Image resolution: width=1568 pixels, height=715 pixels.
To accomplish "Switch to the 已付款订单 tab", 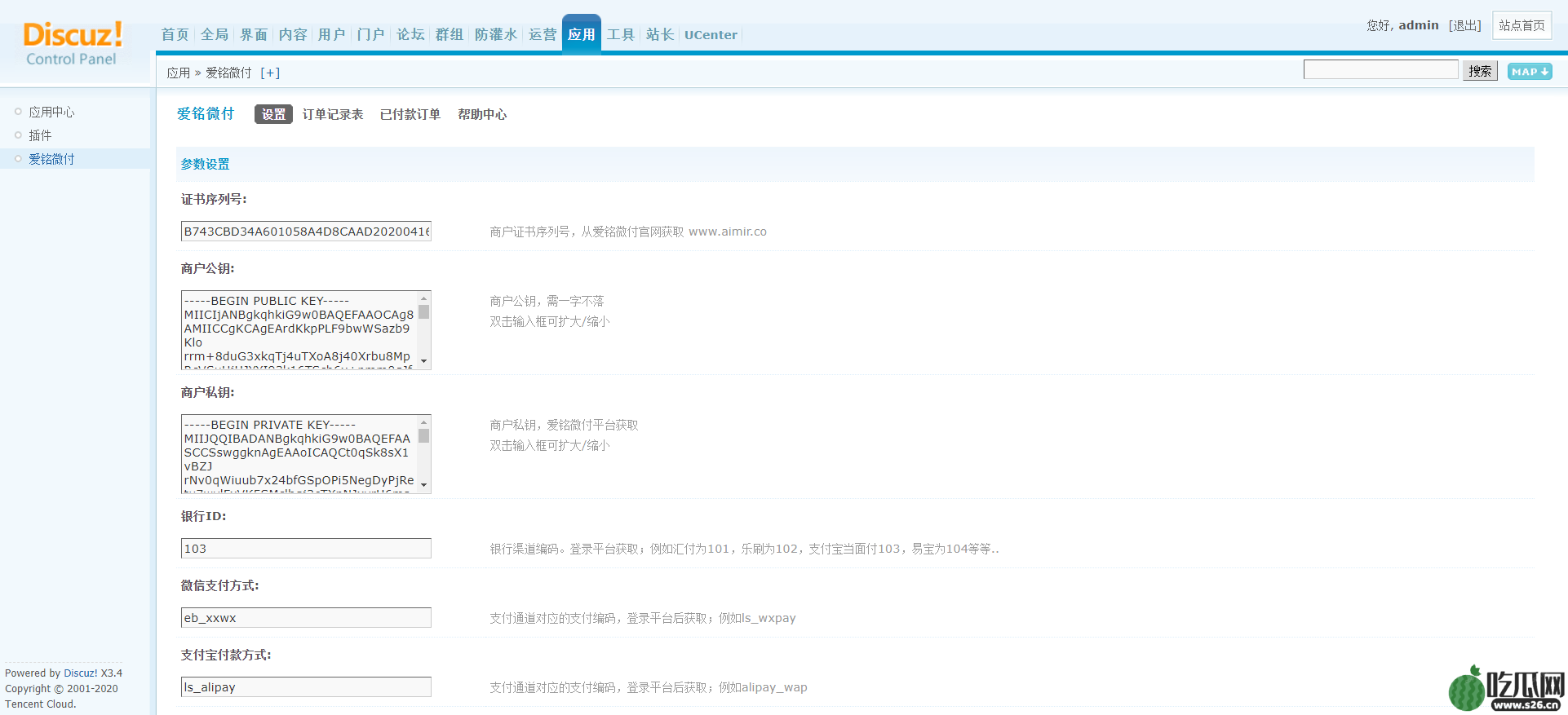I will pos(410,114).
